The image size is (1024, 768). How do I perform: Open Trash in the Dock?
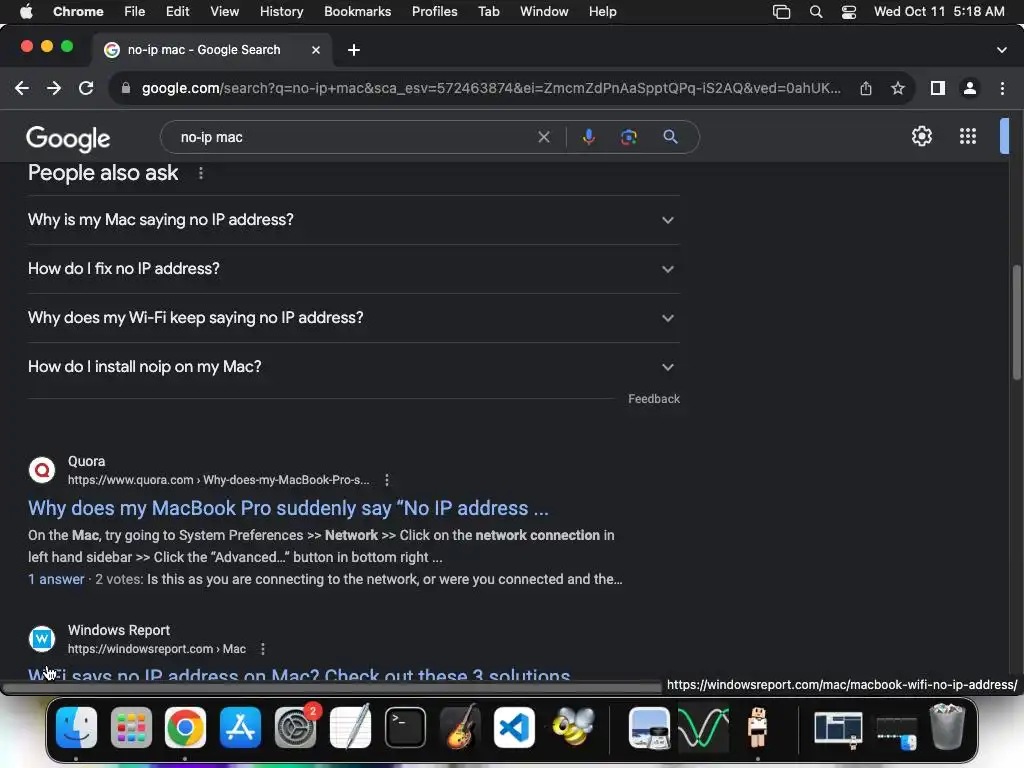click(x=947, y=726)
